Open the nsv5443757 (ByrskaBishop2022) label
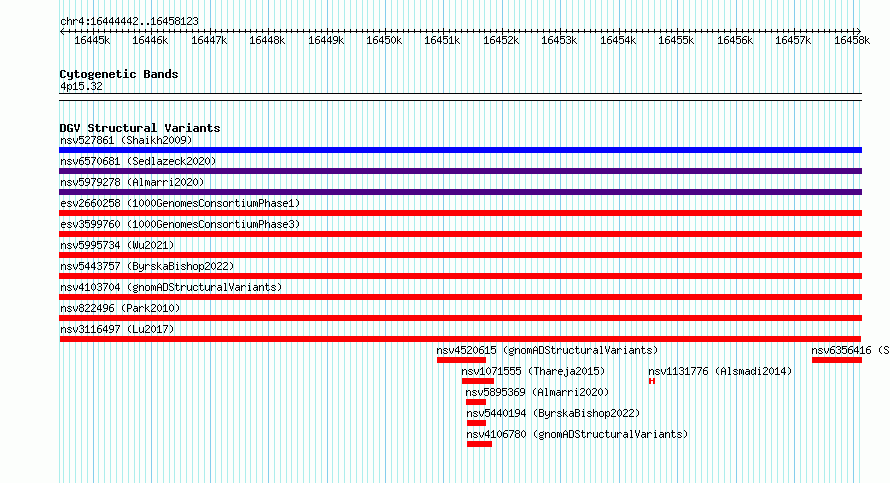The width and height of the screenshot is (890, 483). coord(147,266)
